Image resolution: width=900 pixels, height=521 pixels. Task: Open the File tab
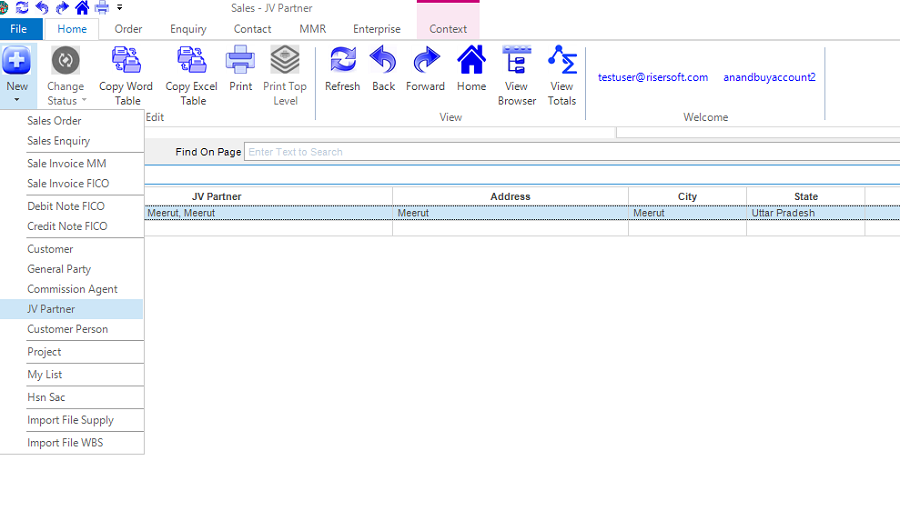tap(18, 29)
